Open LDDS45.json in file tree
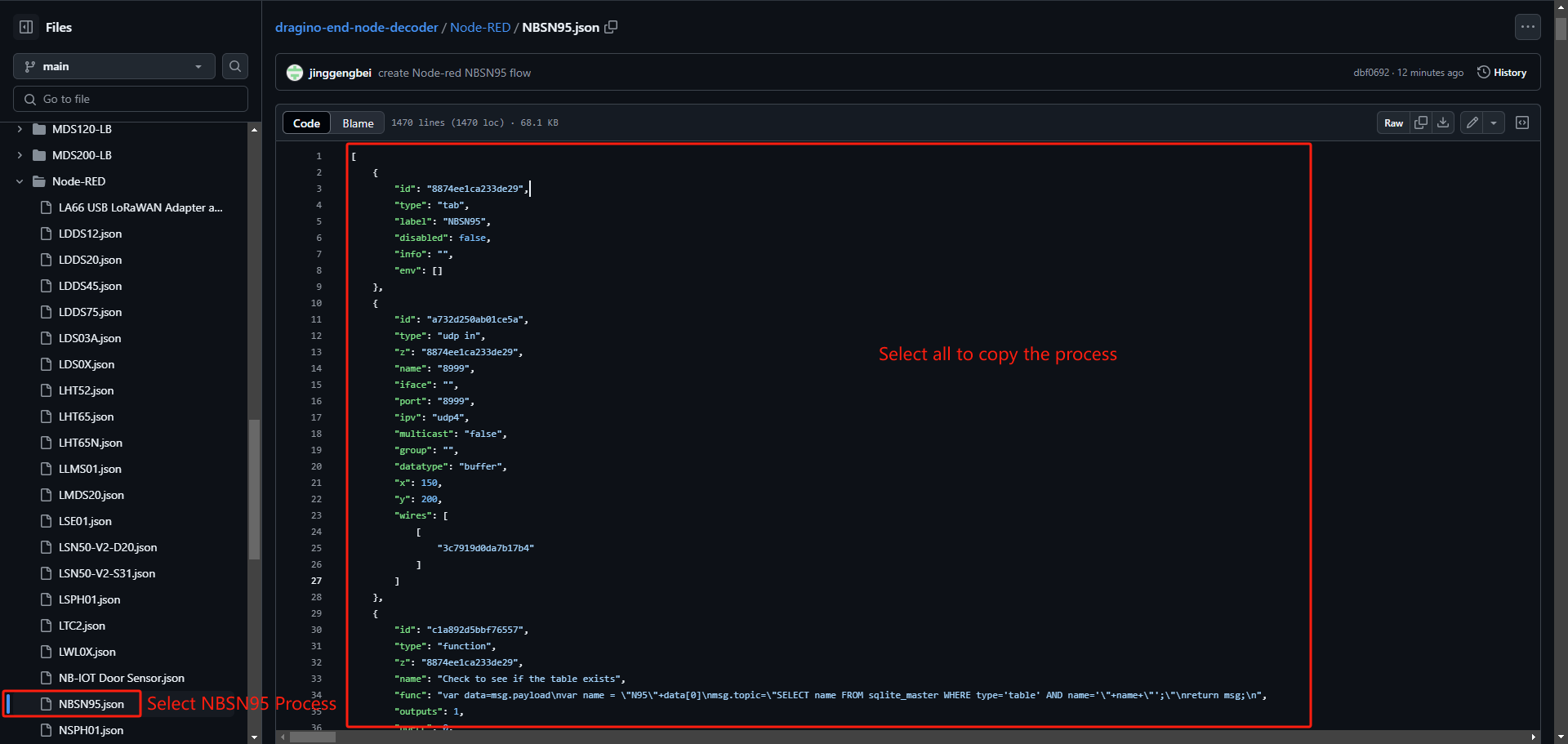The image size is (1568, 744). pyautogui.click(x=90, y=286)
